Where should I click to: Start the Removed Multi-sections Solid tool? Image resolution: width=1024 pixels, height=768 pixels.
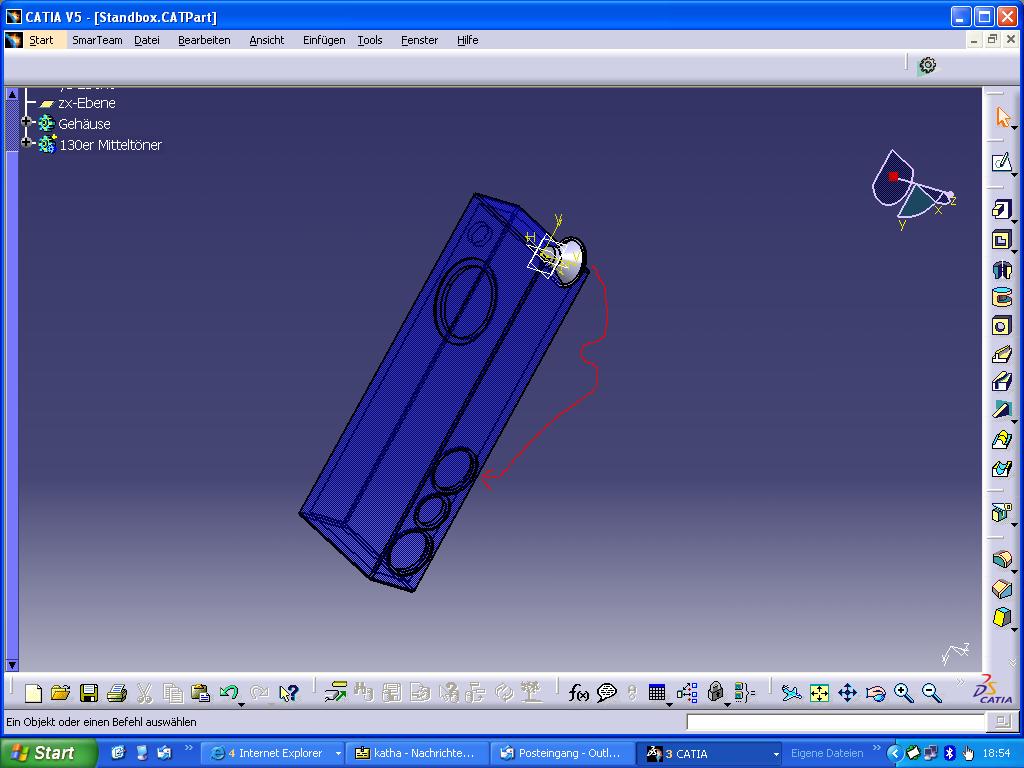click(x=1002, y=468)
